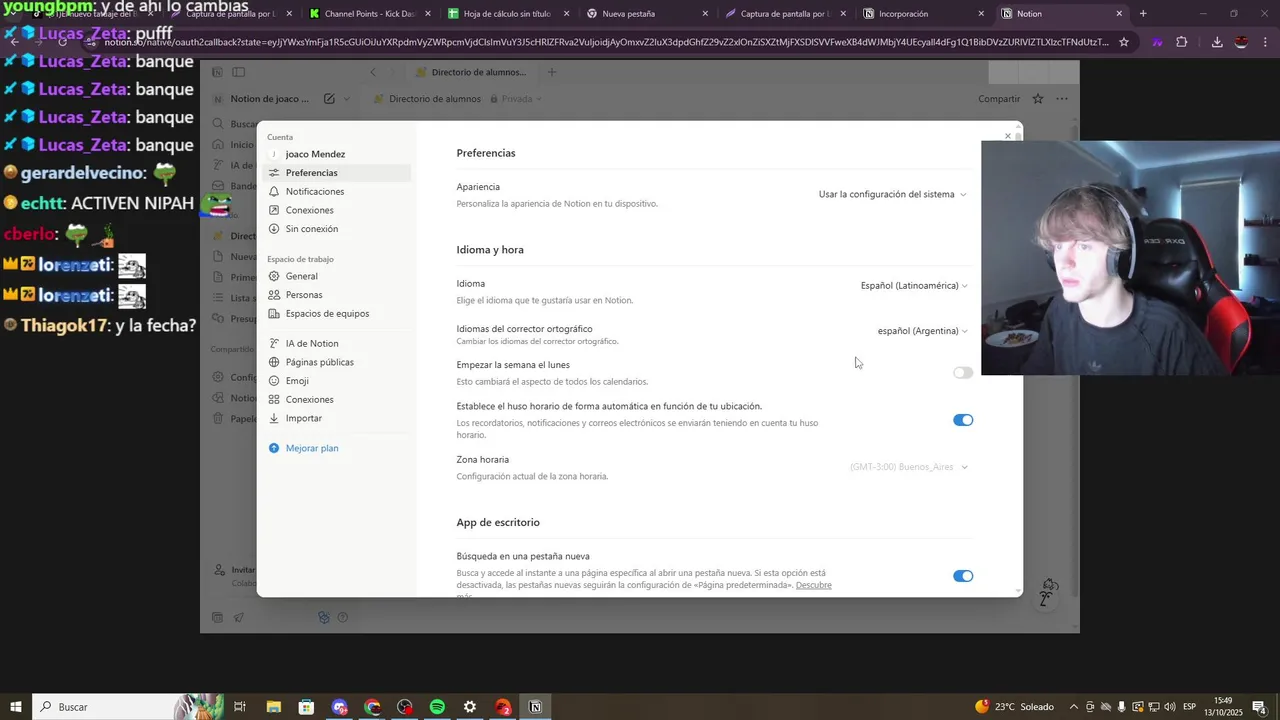The width and height of the screenshot is (1280, 720).
Task: Open Chrome from taskbar
Action: 372,707
